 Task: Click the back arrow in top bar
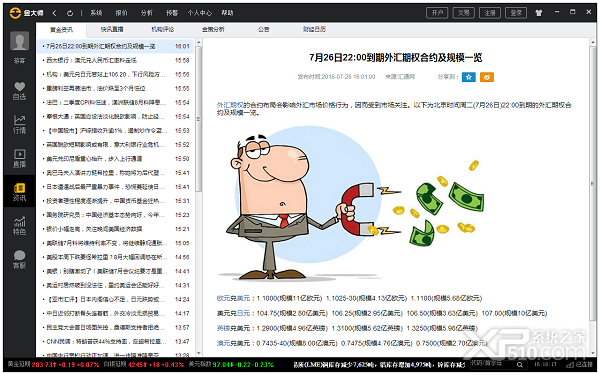pyautogui.click(x=54, y=13)
